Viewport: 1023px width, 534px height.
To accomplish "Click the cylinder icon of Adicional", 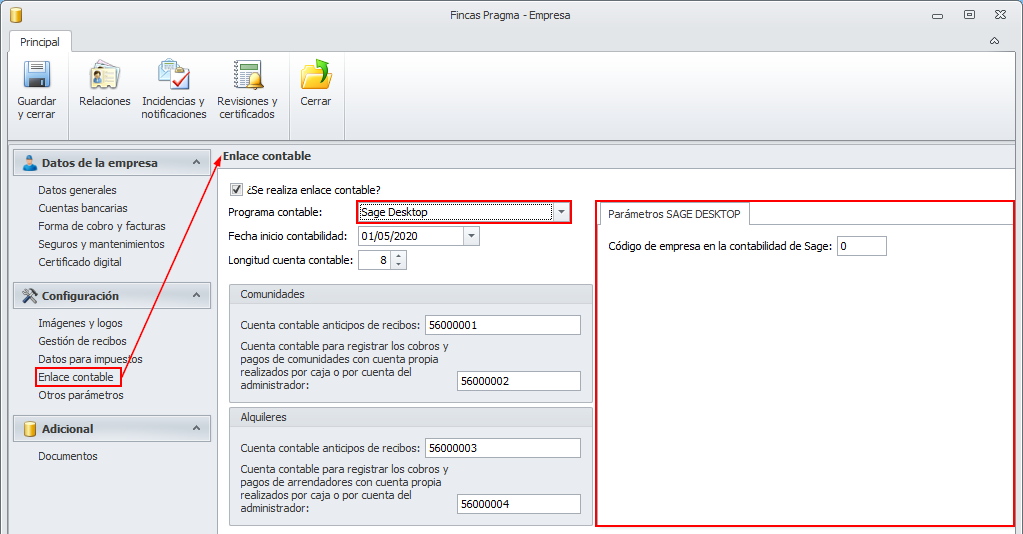I will pyautogui.click(x=29, y=429).
